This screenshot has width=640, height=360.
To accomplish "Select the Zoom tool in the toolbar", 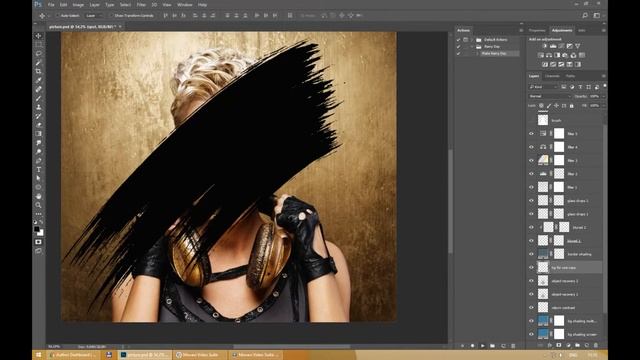I will click(38, 205).
